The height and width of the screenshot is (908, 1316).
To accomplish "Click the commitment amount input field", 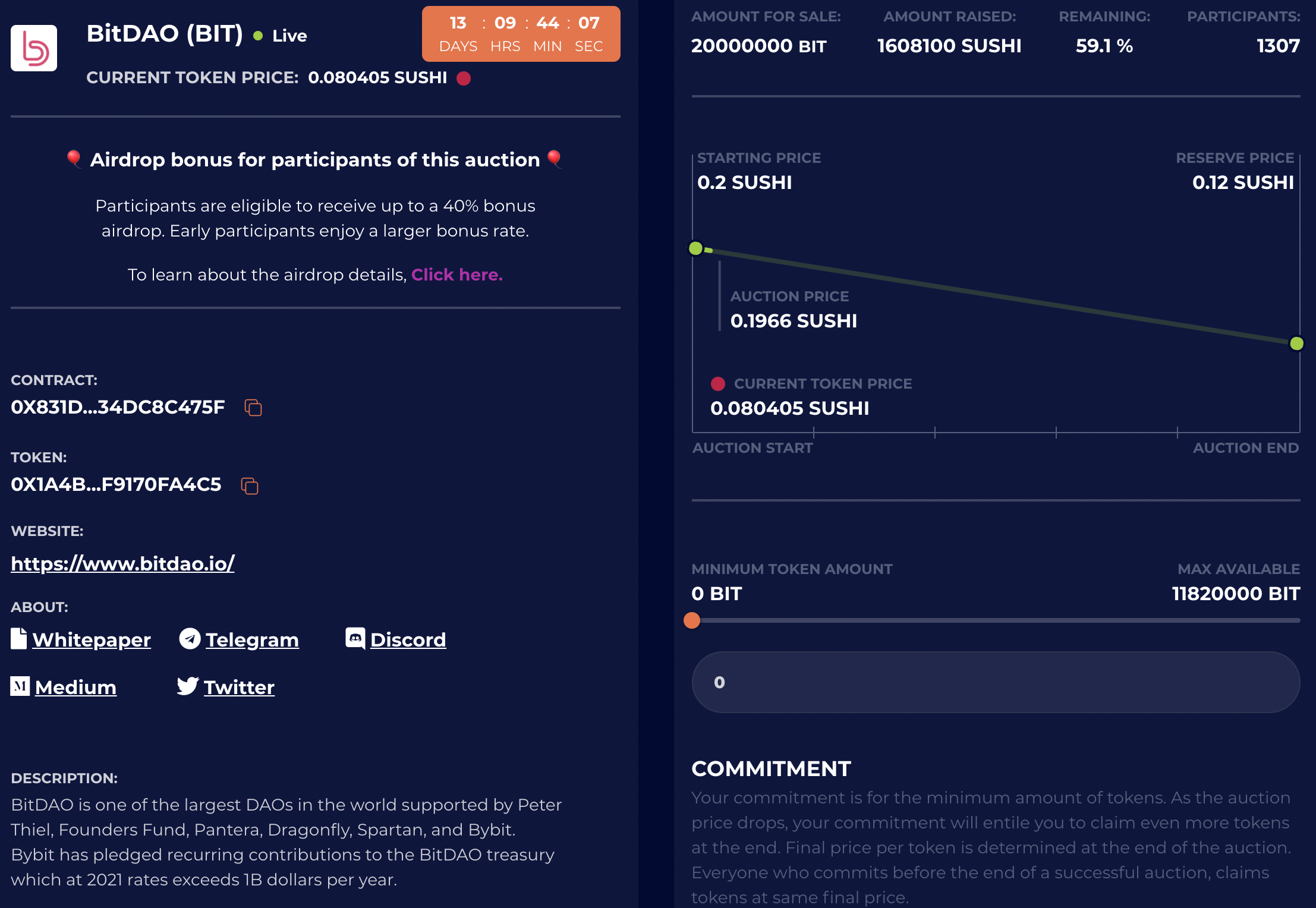I will (996, 682).
